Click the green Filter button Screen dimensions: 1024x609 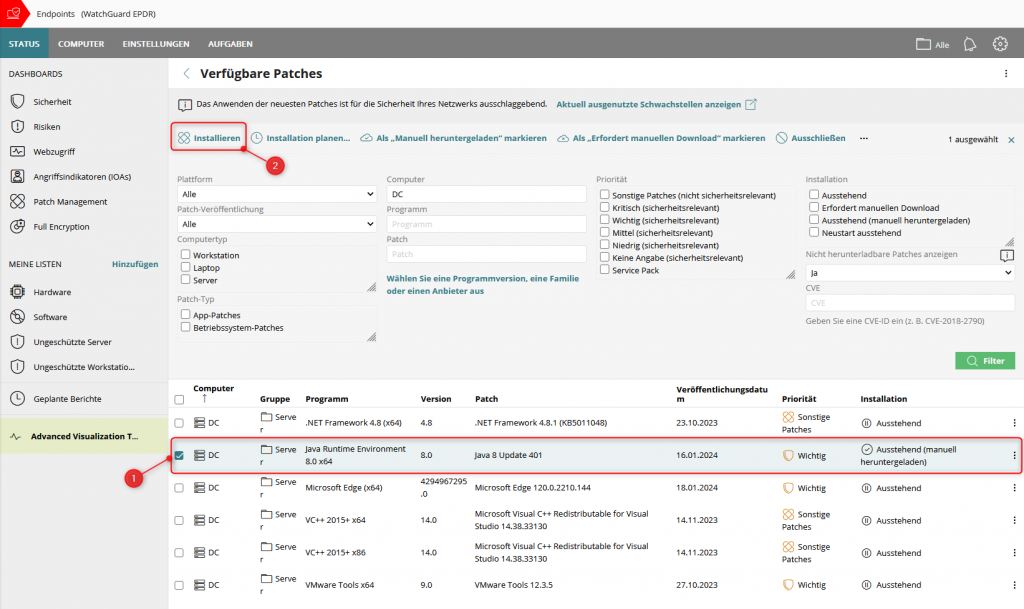[984, 360]
